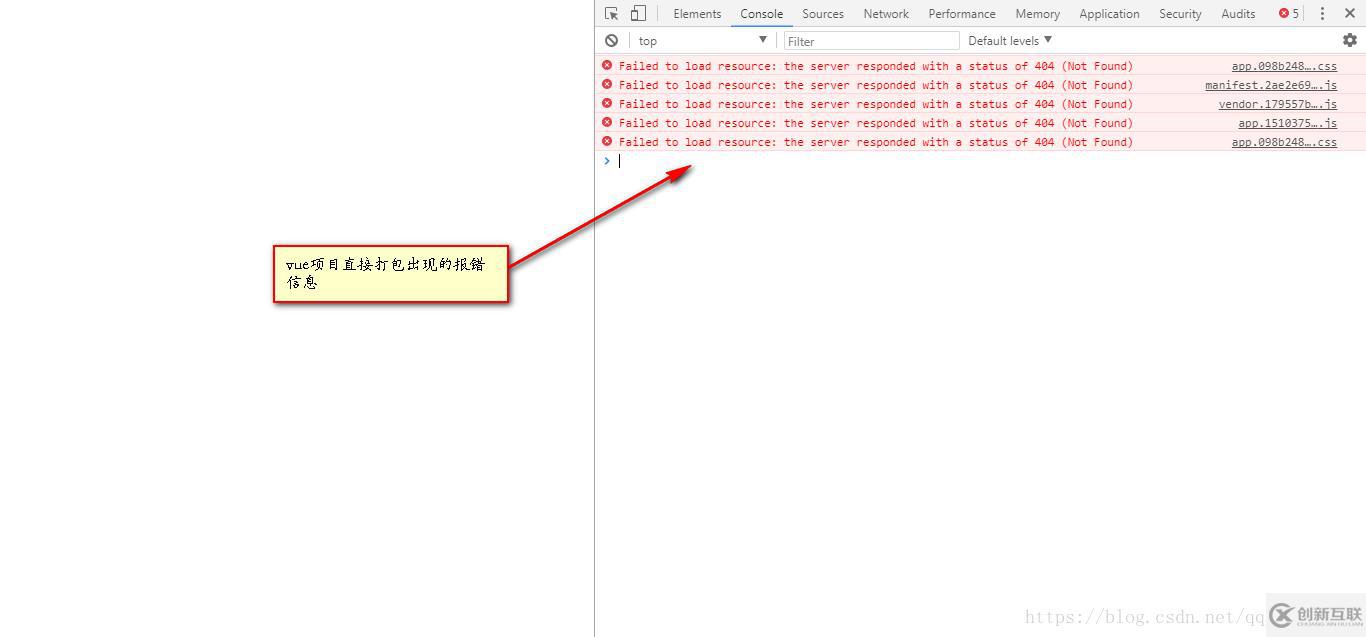Toggle the device toolbar icon

638,13
